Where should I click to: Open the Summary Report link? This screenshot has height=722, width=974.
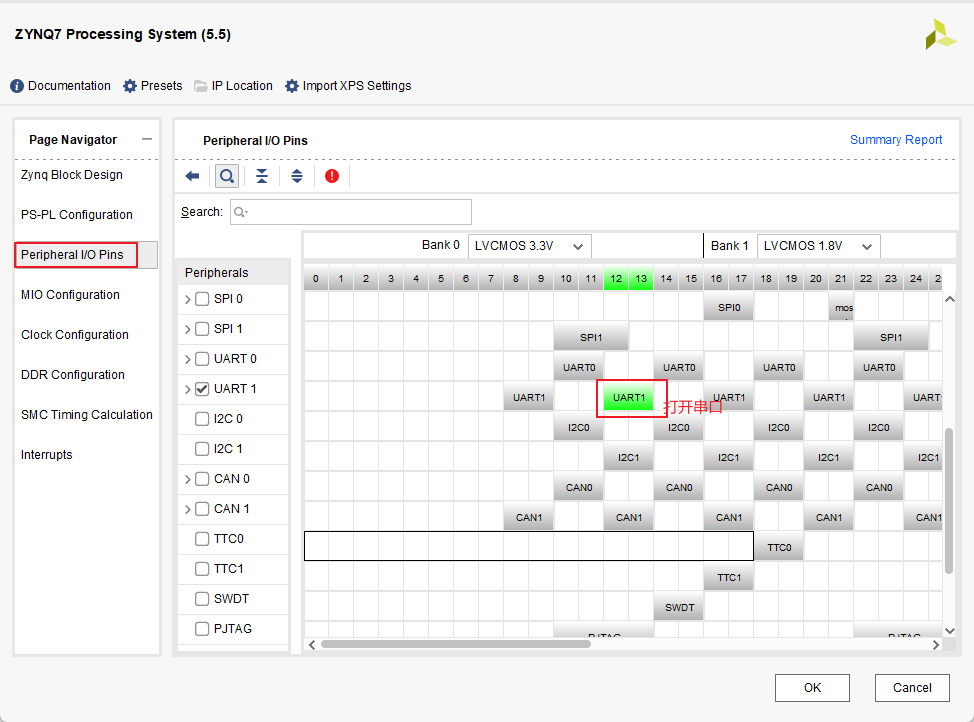[896, 140]
